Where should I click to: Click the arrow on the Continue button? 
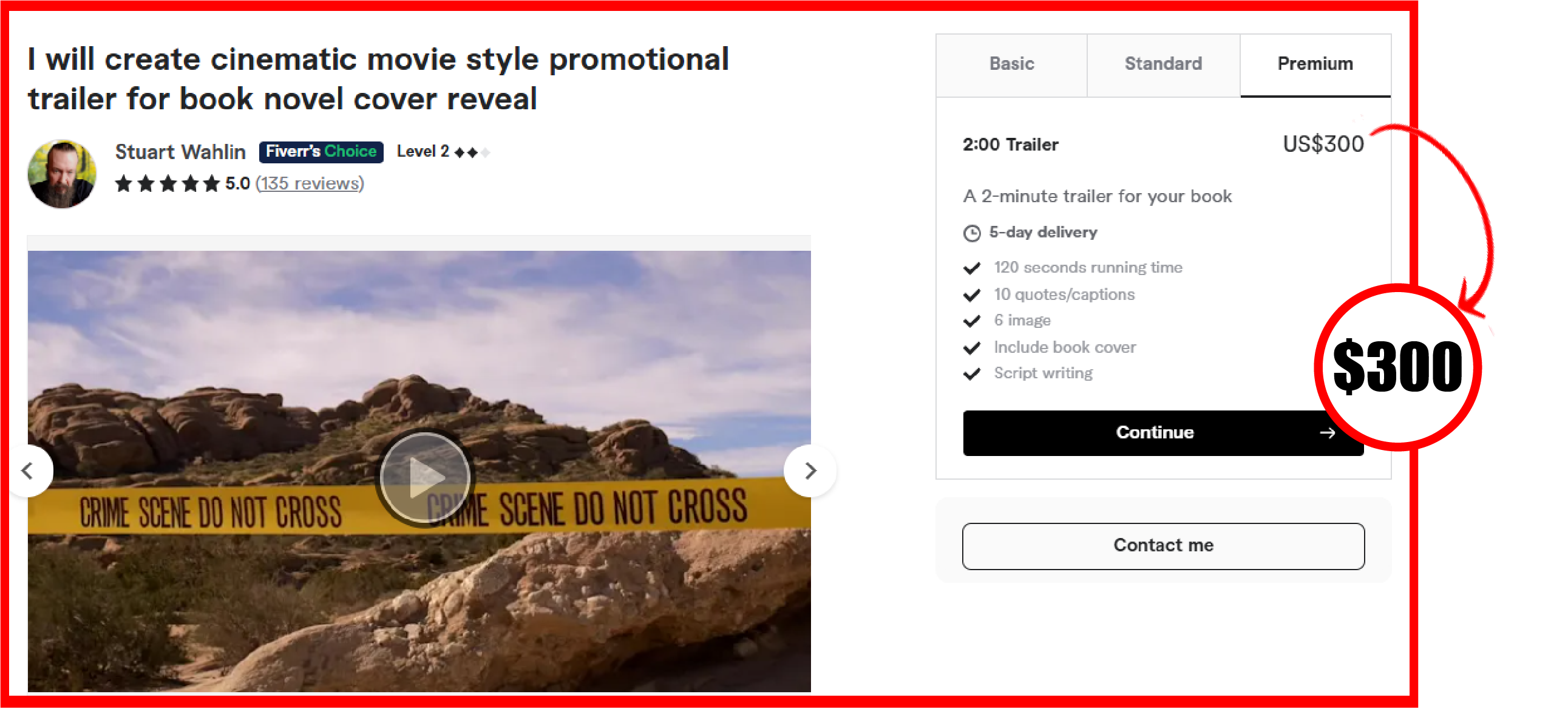(1328, 433)
